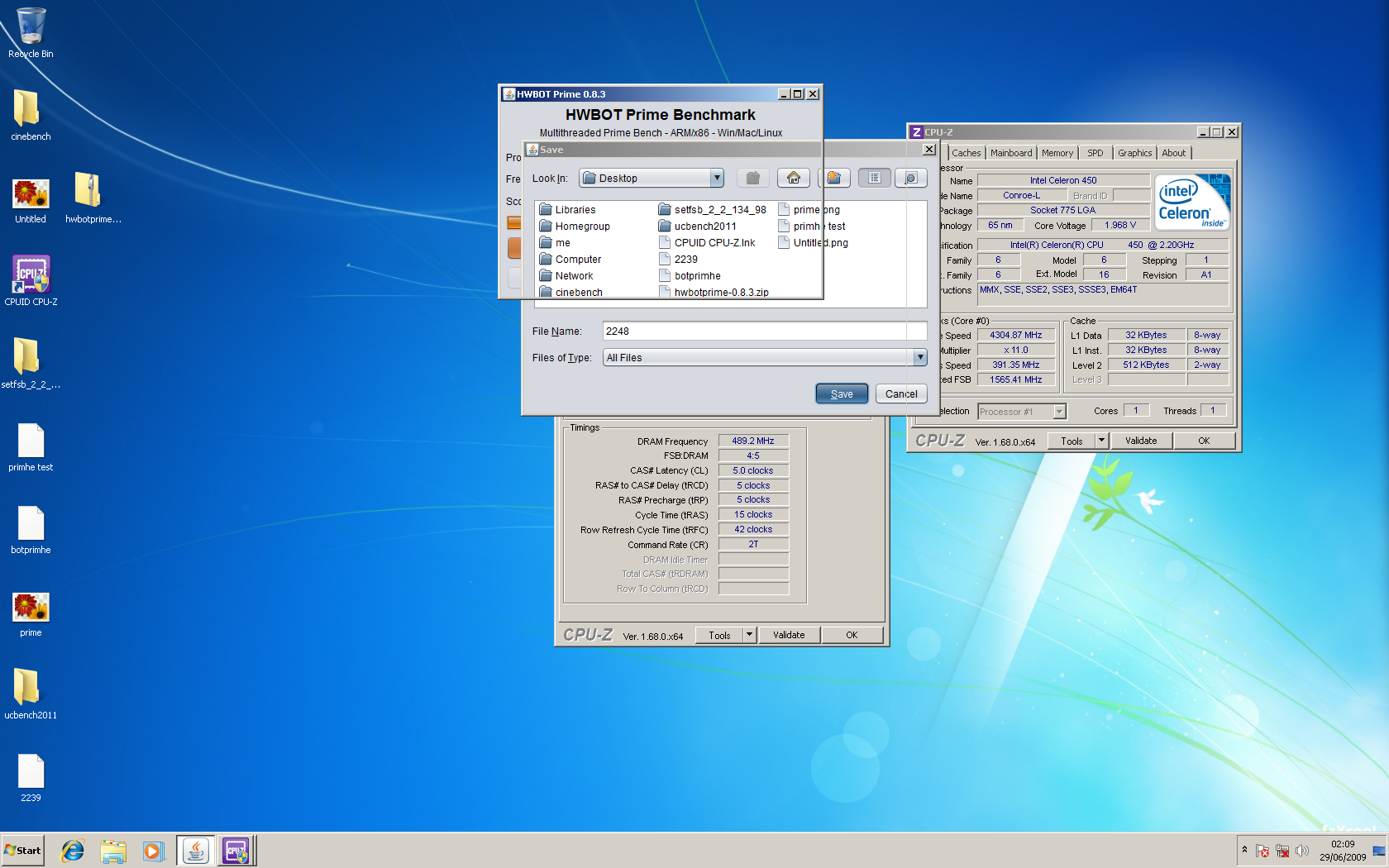
Task: Select Homegroup folder in file list
Action: tap(575, 227)
